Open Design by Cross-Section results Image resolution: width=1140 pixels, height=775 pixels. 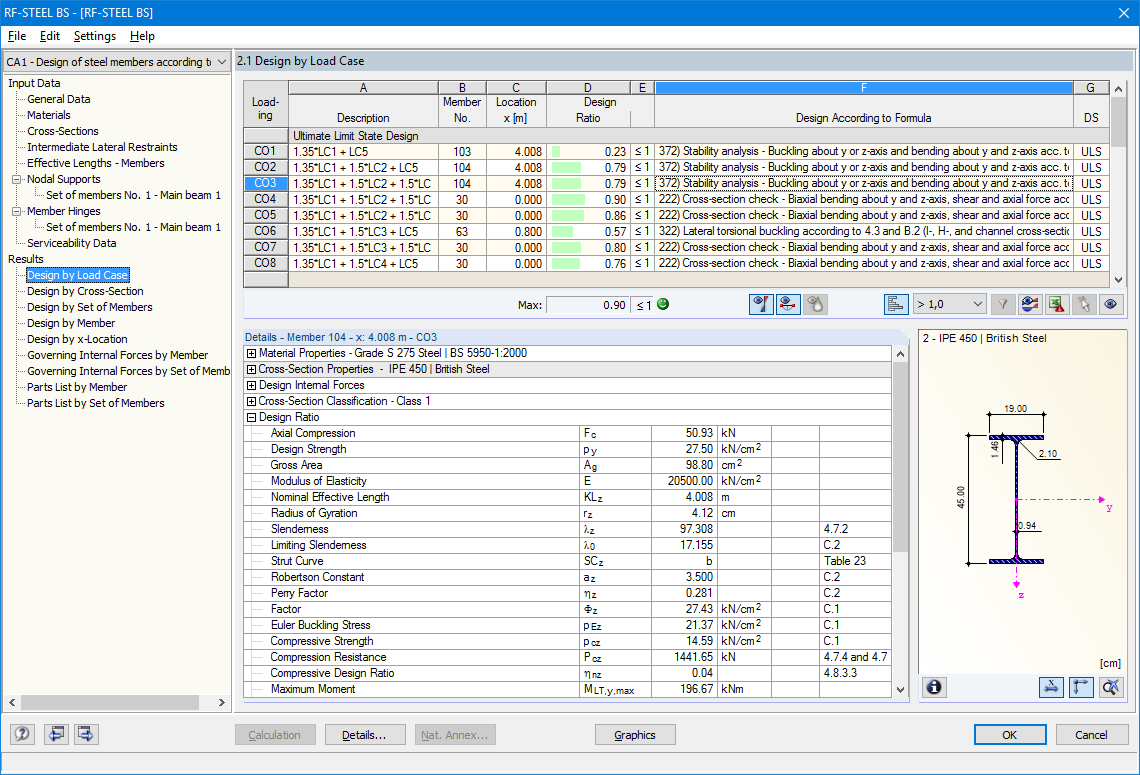coord(85,291)
